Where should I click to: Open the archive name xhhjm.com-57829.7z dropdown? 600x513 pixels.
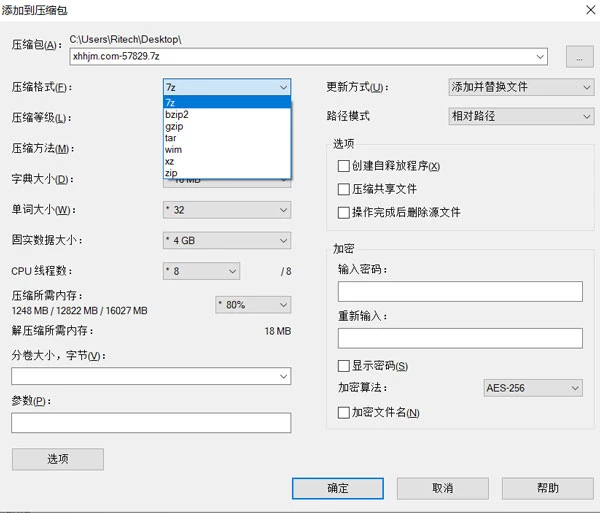point(540,57)
